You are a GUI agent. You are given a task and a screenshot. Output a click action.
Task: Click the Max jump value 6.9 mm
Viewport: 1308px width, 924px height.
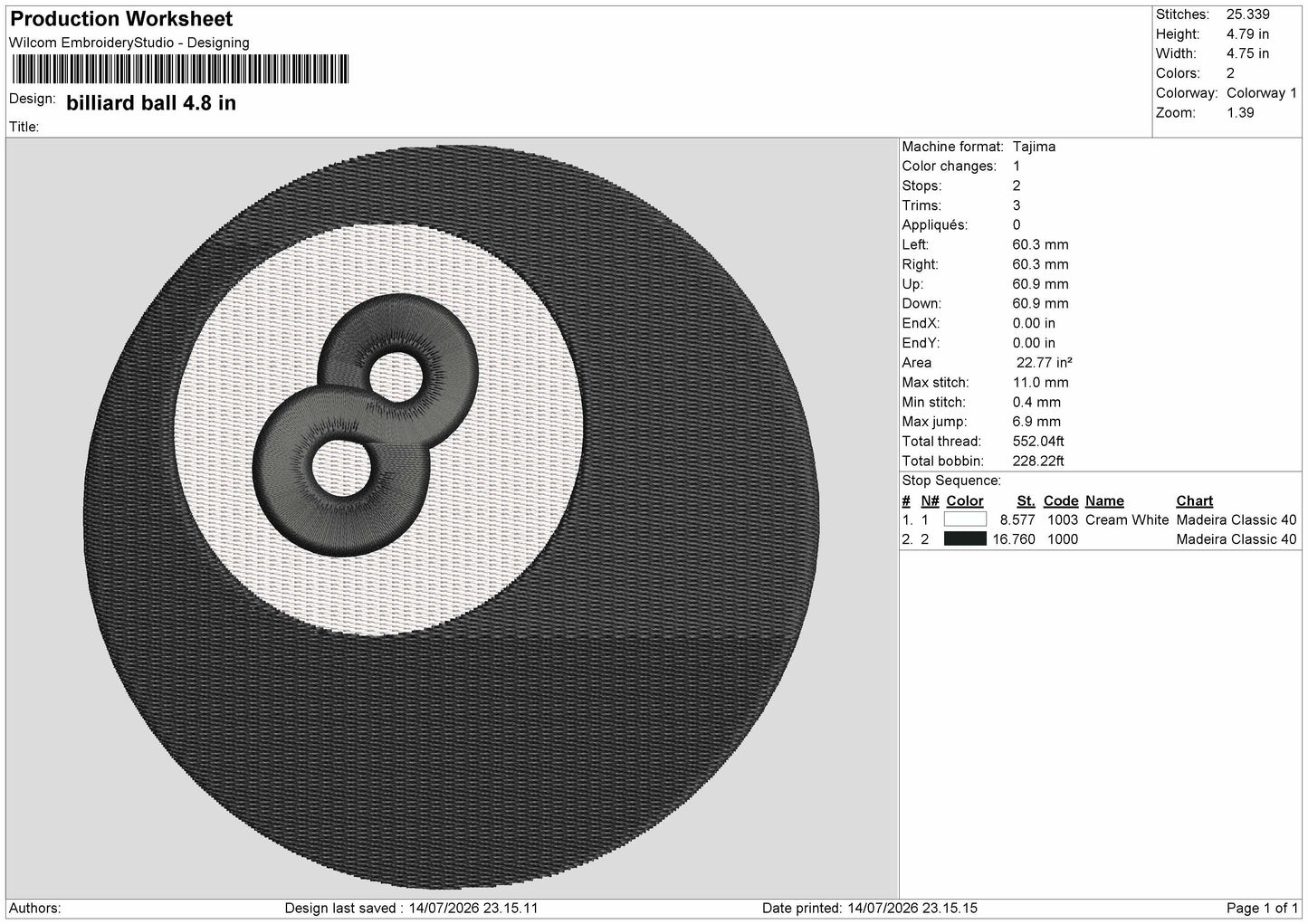(1036, 422)
